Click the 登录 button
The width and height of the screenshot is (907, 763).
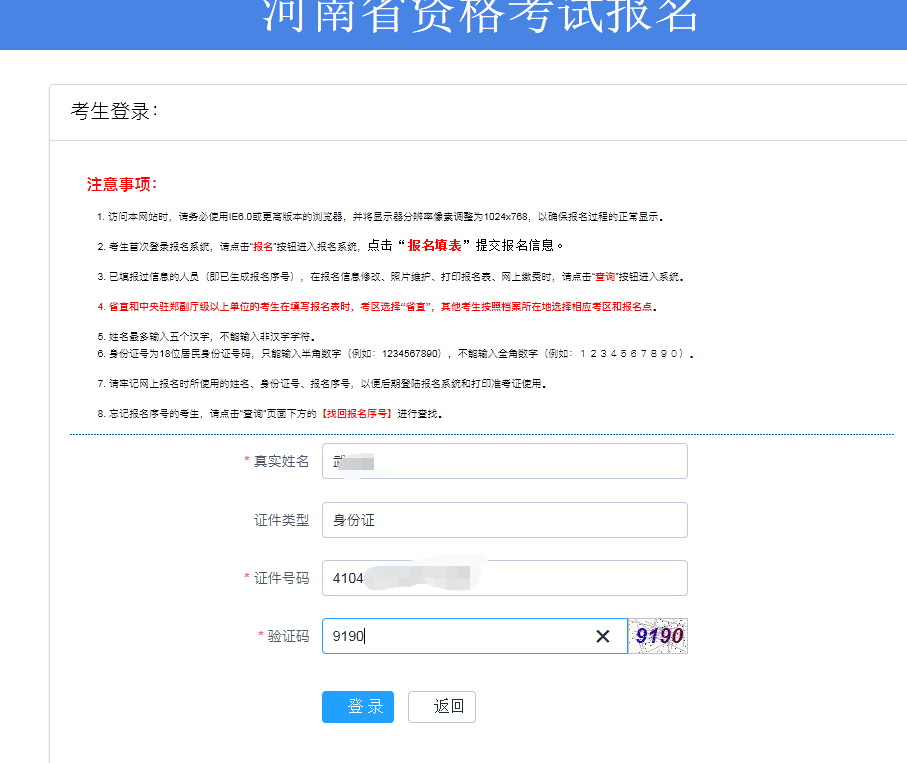(357, 707)
